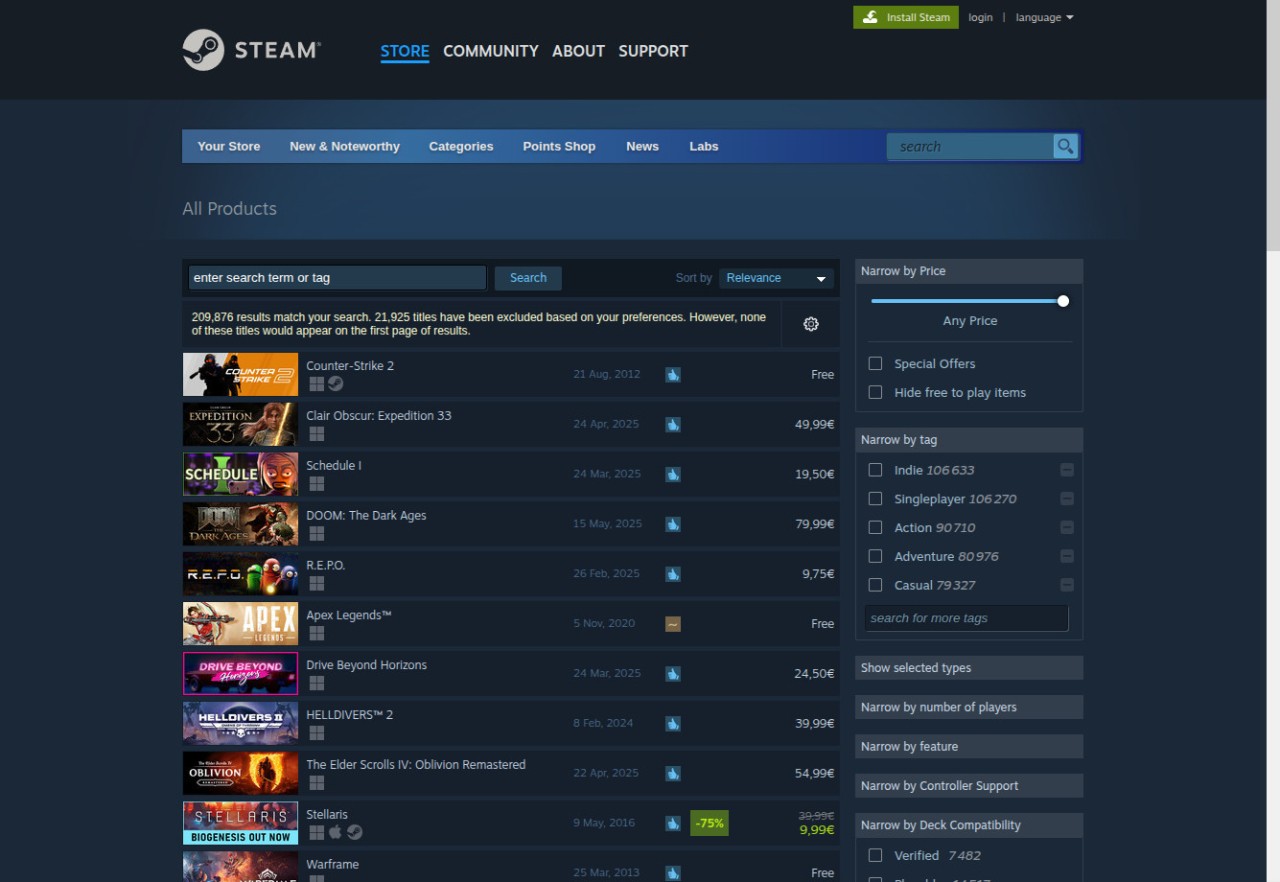This screenshot has height=882, width=1280.
Task: Check Hide free to play items
Action: pos(875,393)
